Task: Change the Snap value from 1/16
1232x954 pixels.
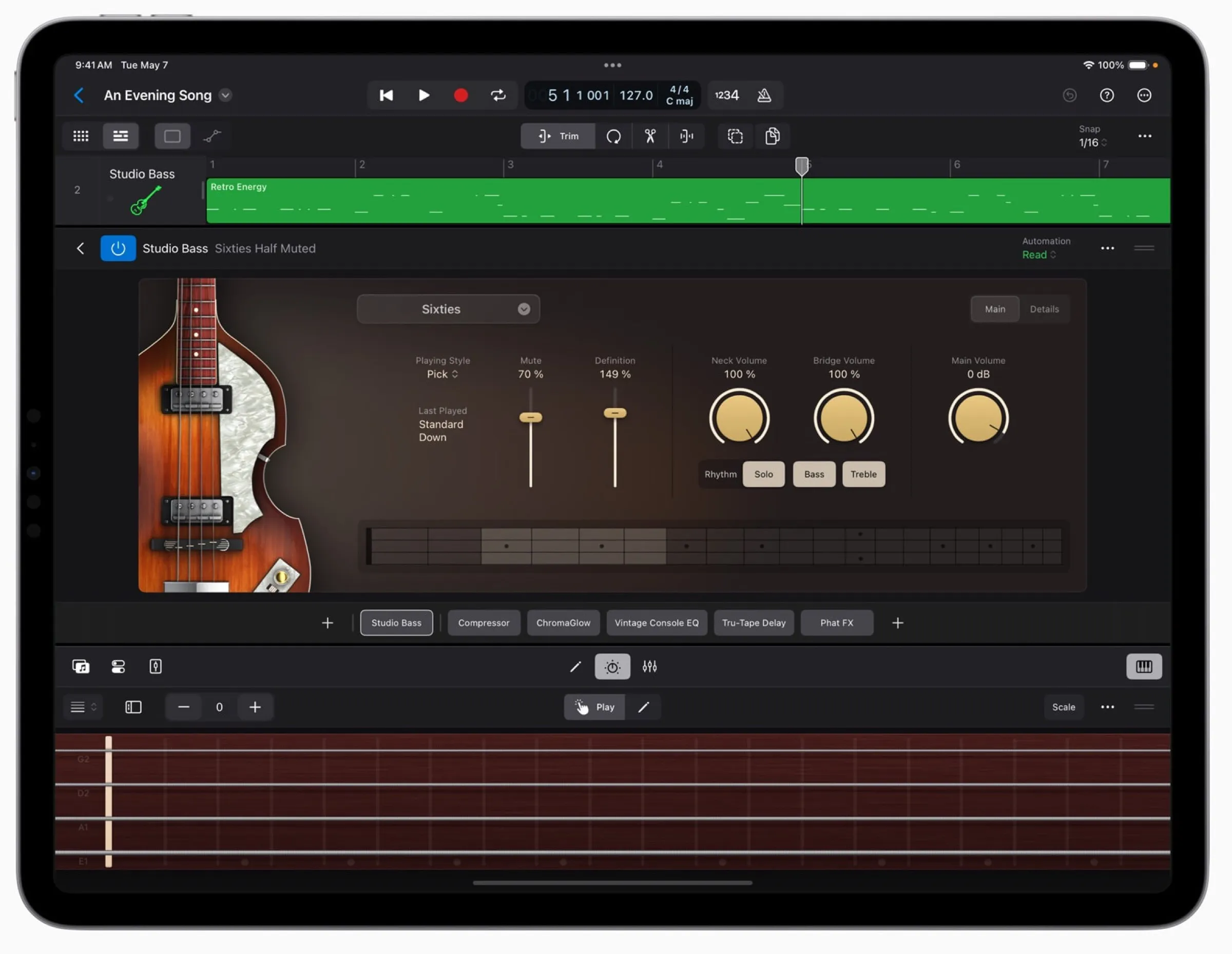Action: tap(1090, 142)
